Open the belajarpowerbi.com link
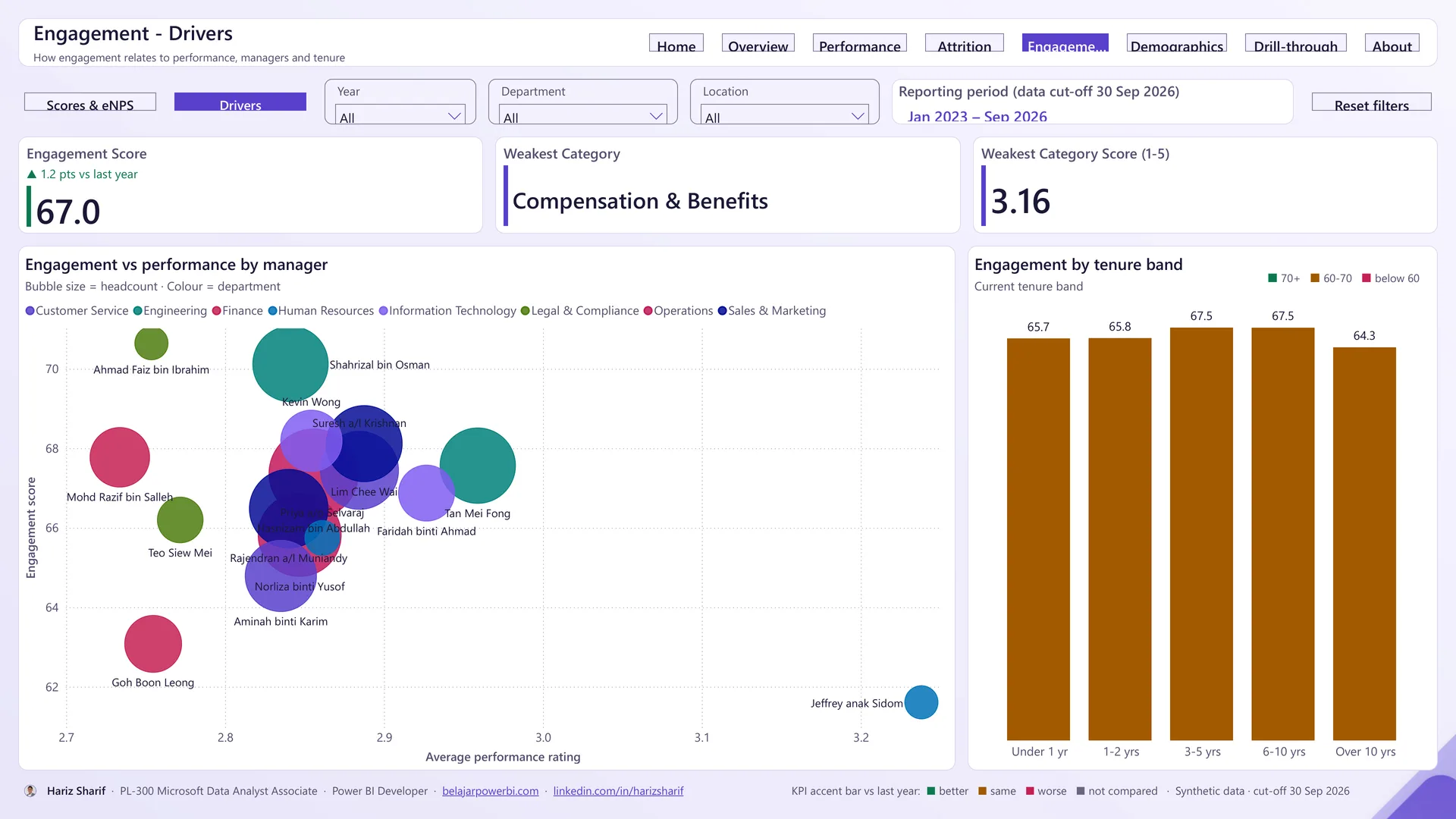This screenshot has width=1456, height=819. [491, 791]
